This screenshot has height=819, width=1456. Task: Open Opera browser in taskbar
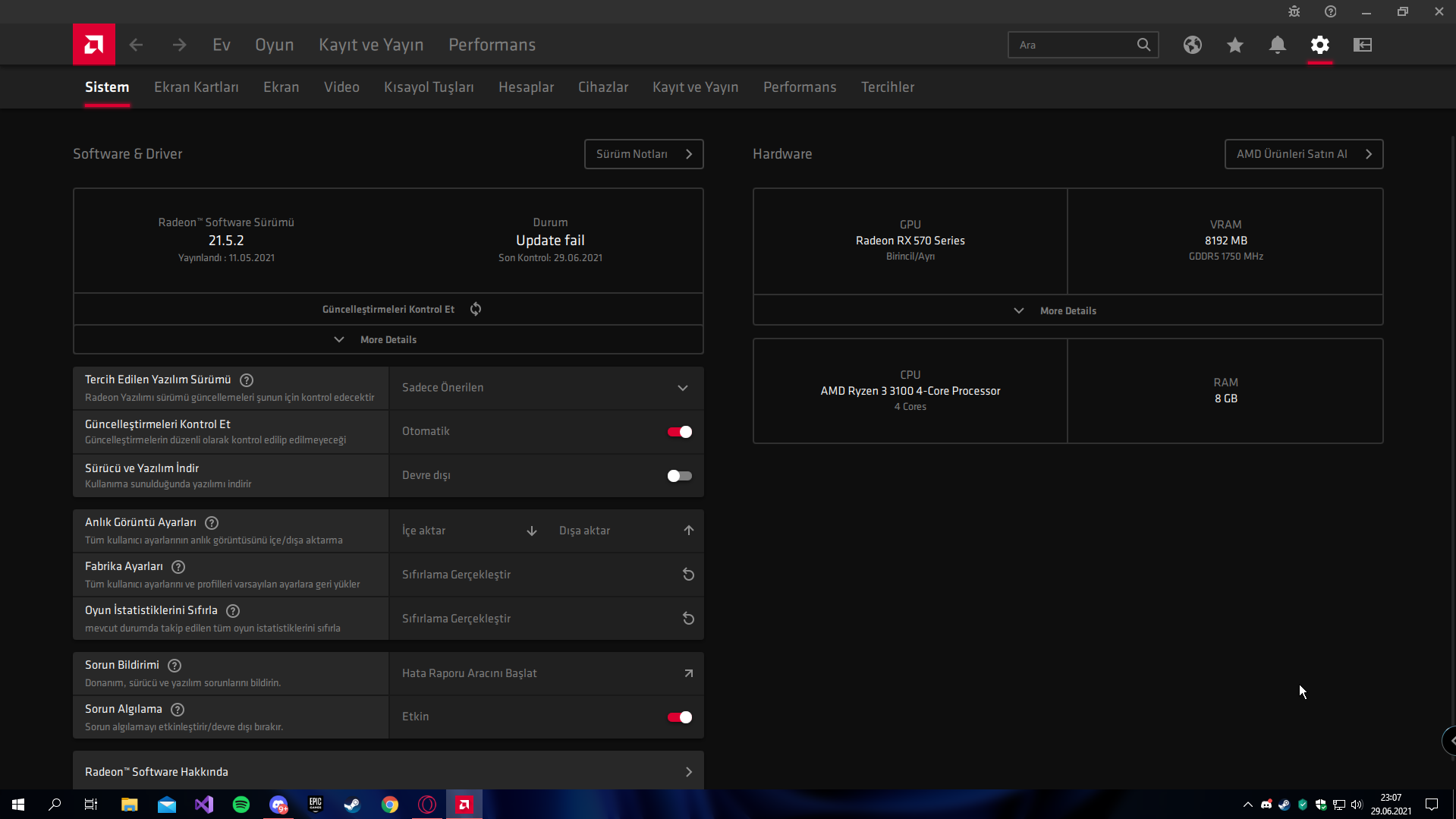427,805
